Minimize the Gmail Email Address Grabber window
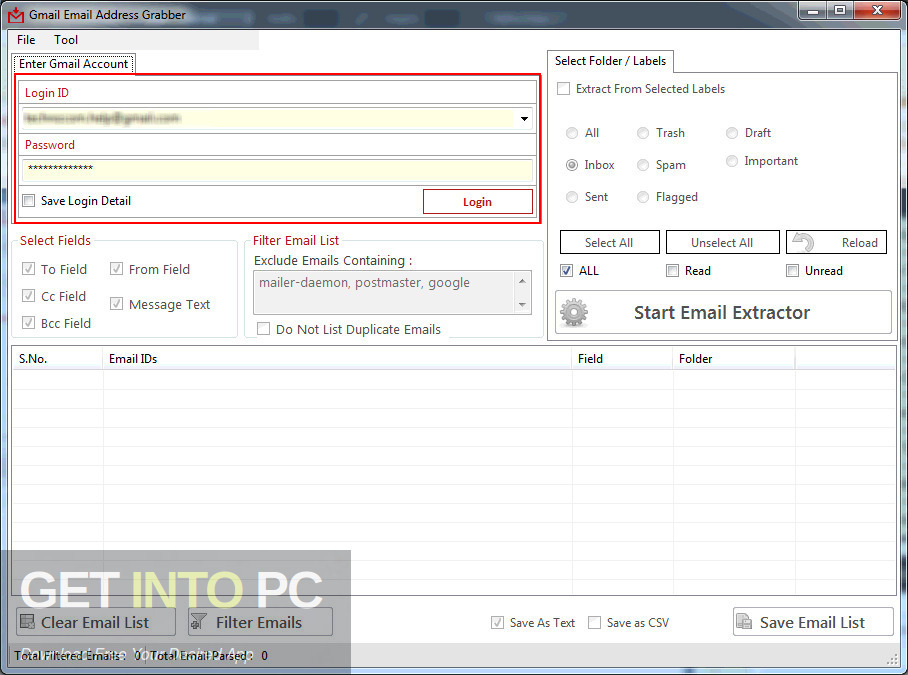Image resolution: width=908 pixels, height=675 pixels. tap(812, 10)
